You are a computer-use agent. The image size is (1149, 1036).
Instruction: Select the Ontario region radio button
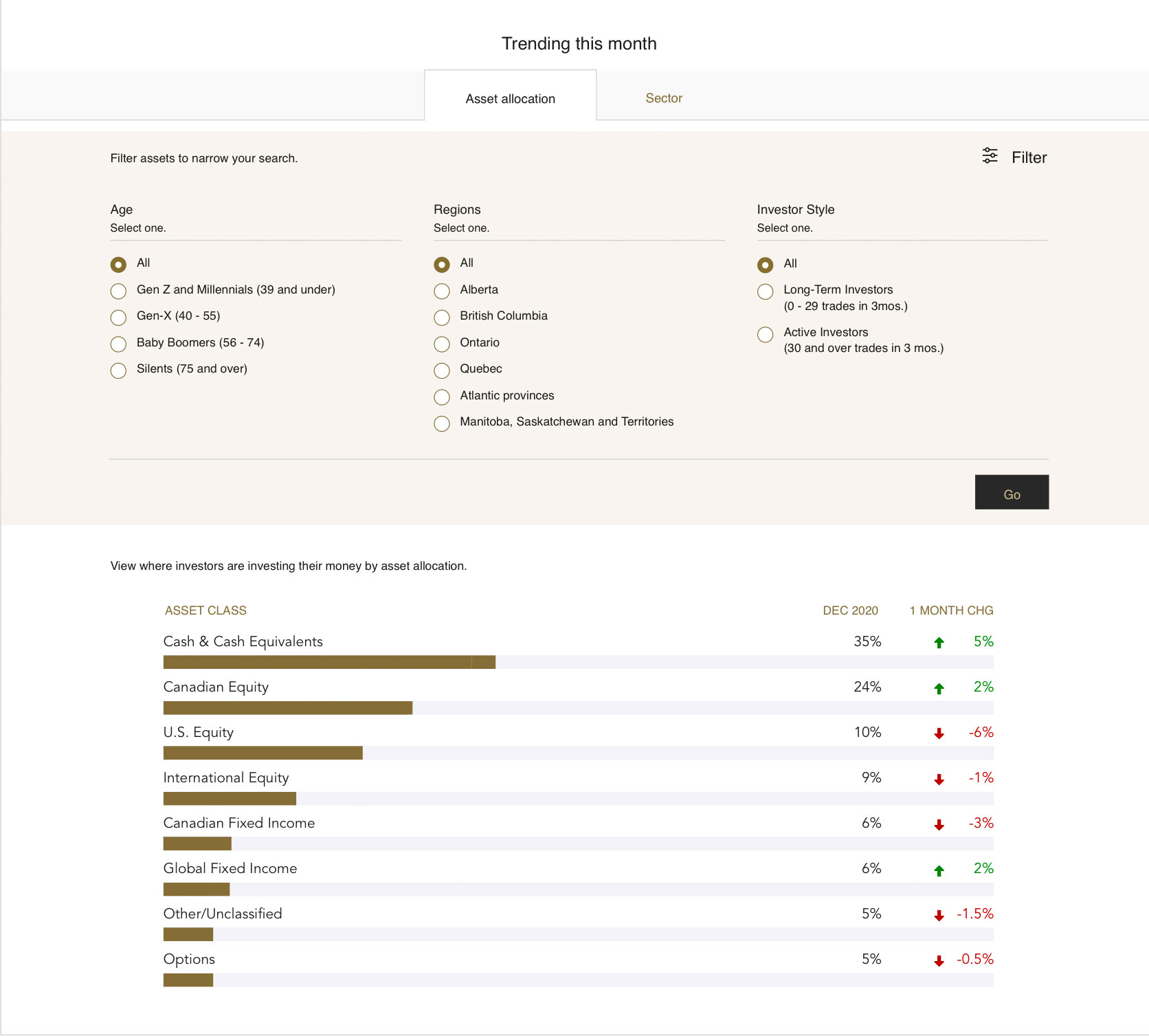click(x=442, y=344)
